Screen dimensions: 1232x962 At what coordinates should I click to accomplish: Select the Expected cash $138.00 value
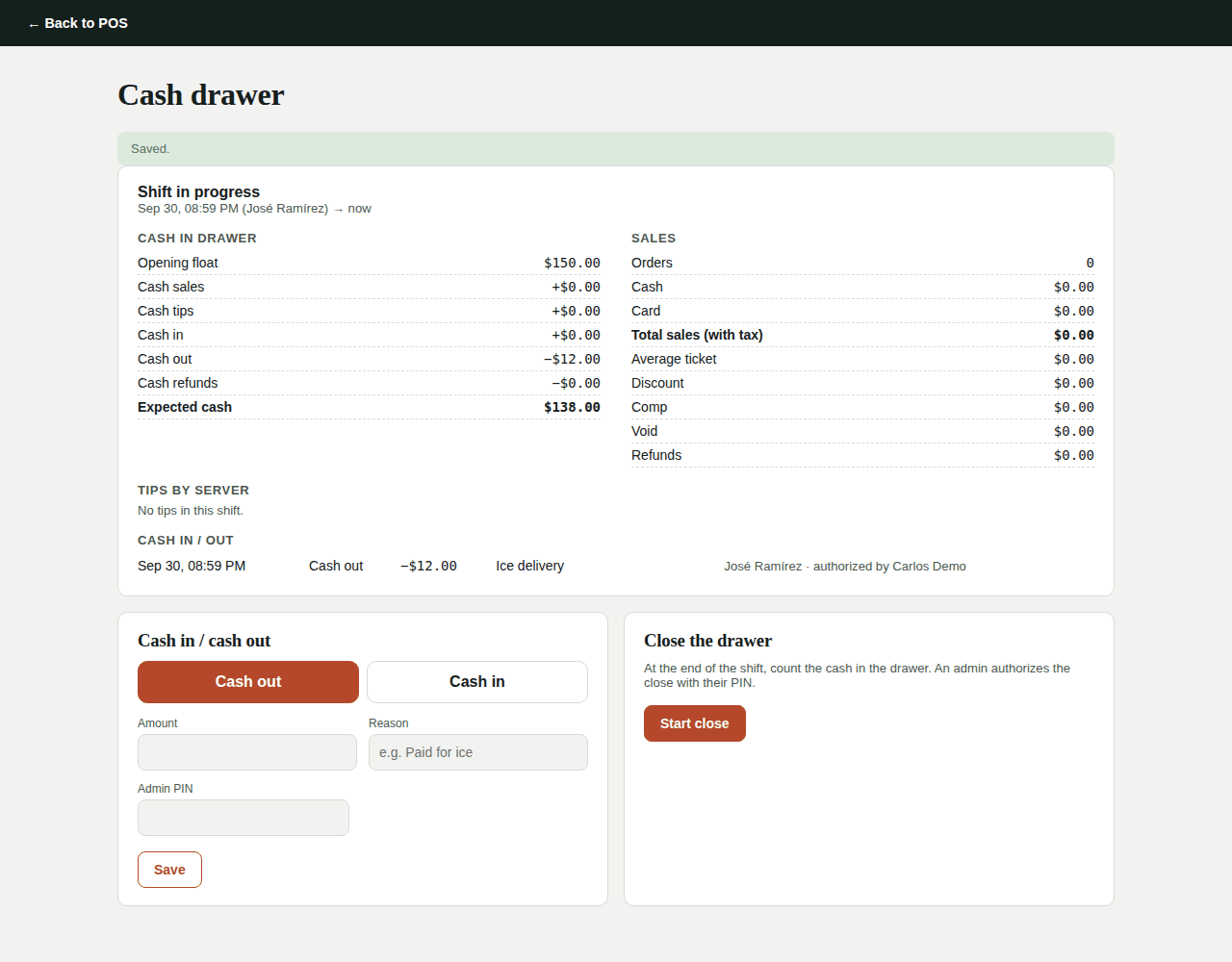coord(572,407)
